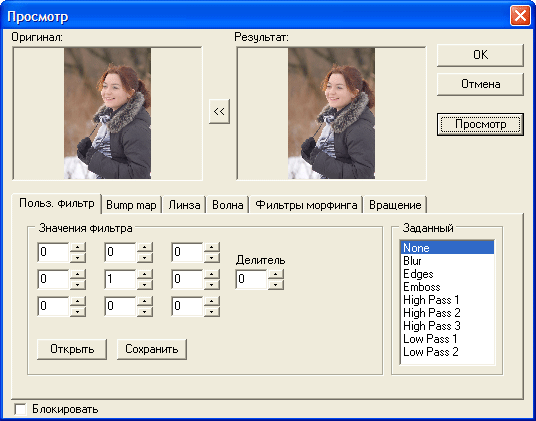536x421 pixels.
Task: Increase the top-left filter matrix value
Action: tap(78, 247)
